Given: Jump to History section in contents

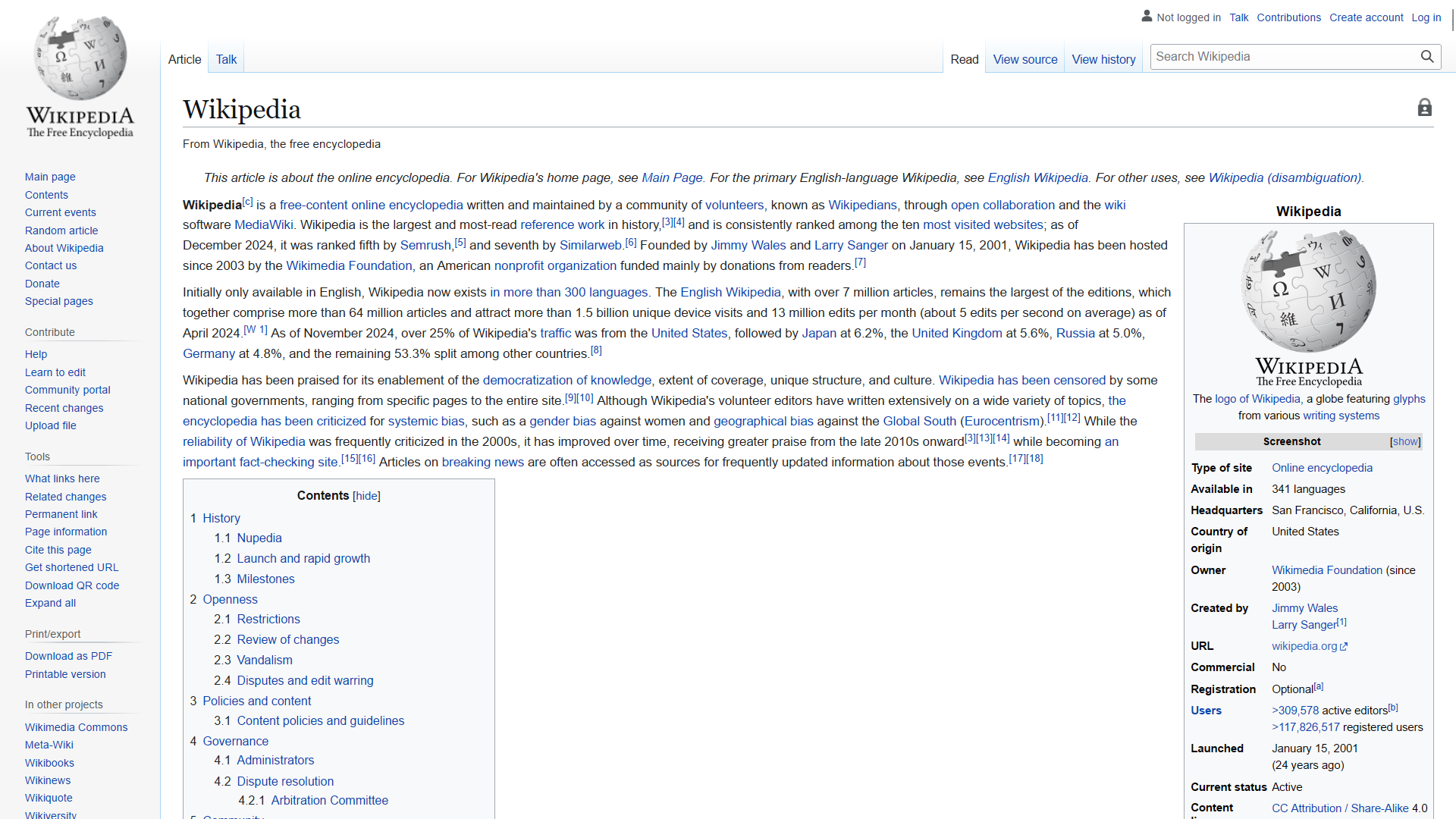Looking at the screenshot, I should click(221, 518).
